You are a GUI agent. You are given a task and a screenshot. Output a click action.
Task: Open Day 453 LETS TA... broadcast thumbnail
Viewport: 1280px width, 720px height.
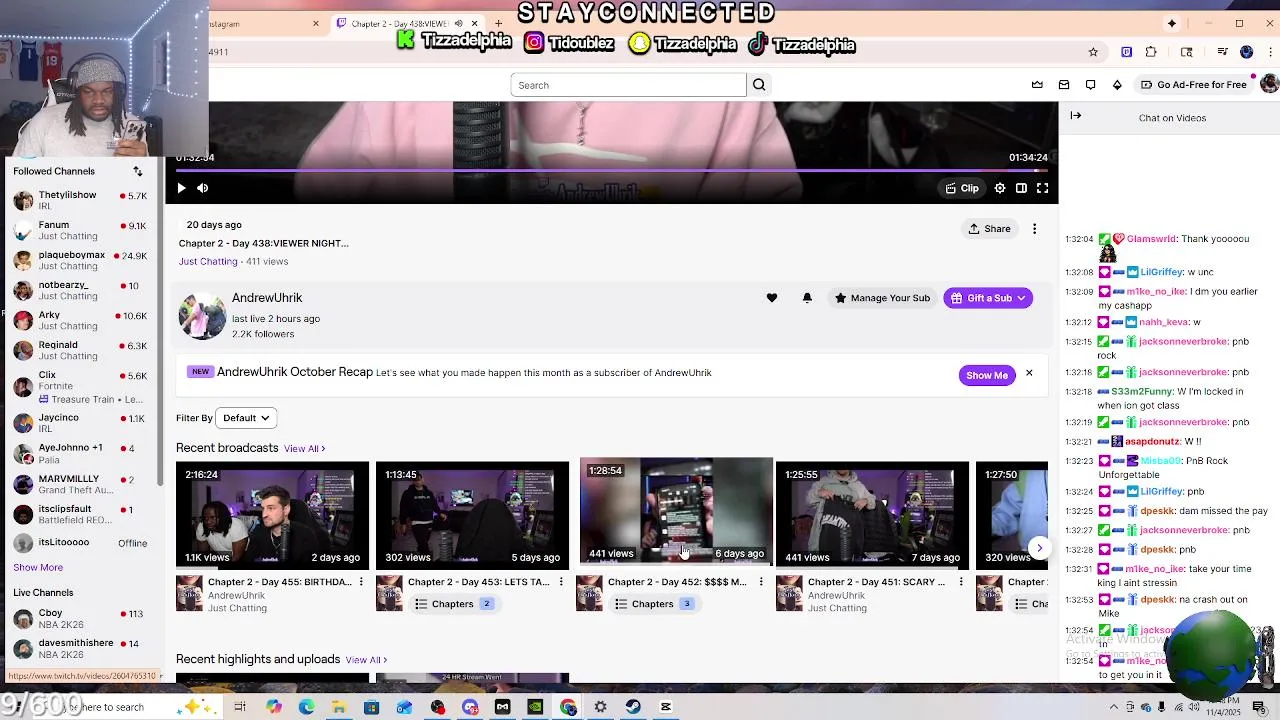(472, 515)
